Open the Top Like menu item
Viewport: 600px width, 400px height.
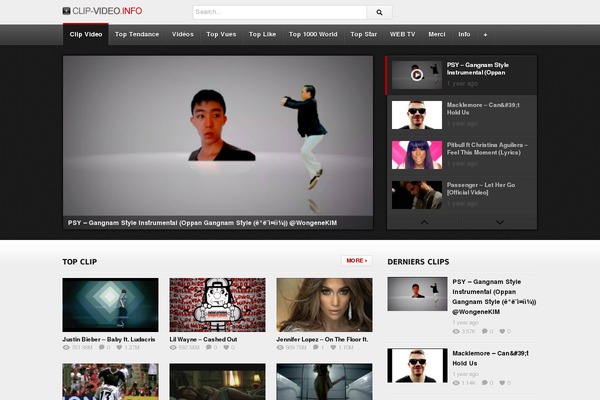(262, 34)
